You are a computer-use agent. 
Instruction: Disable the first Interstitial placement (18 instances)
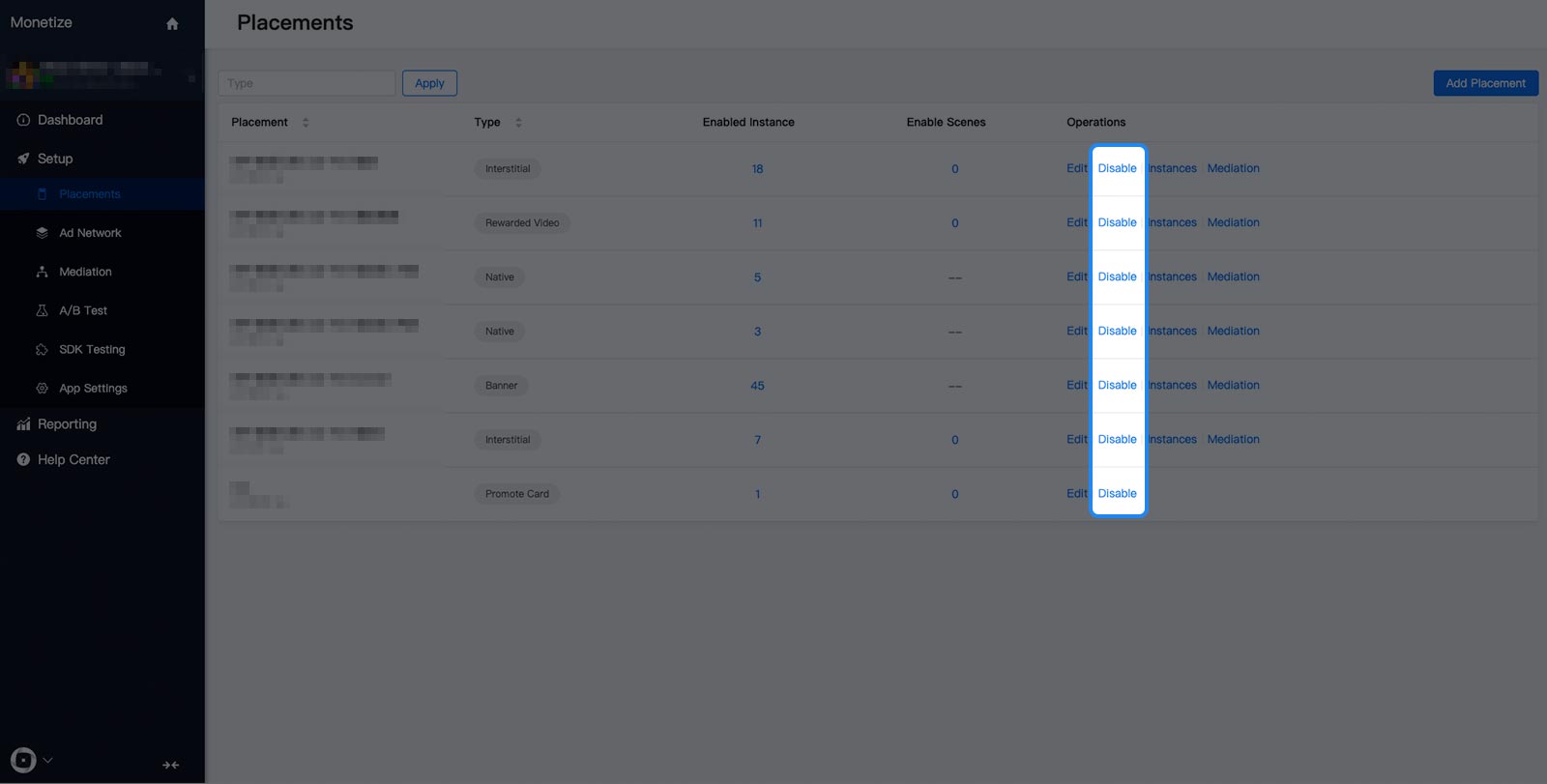(1117, 168)
